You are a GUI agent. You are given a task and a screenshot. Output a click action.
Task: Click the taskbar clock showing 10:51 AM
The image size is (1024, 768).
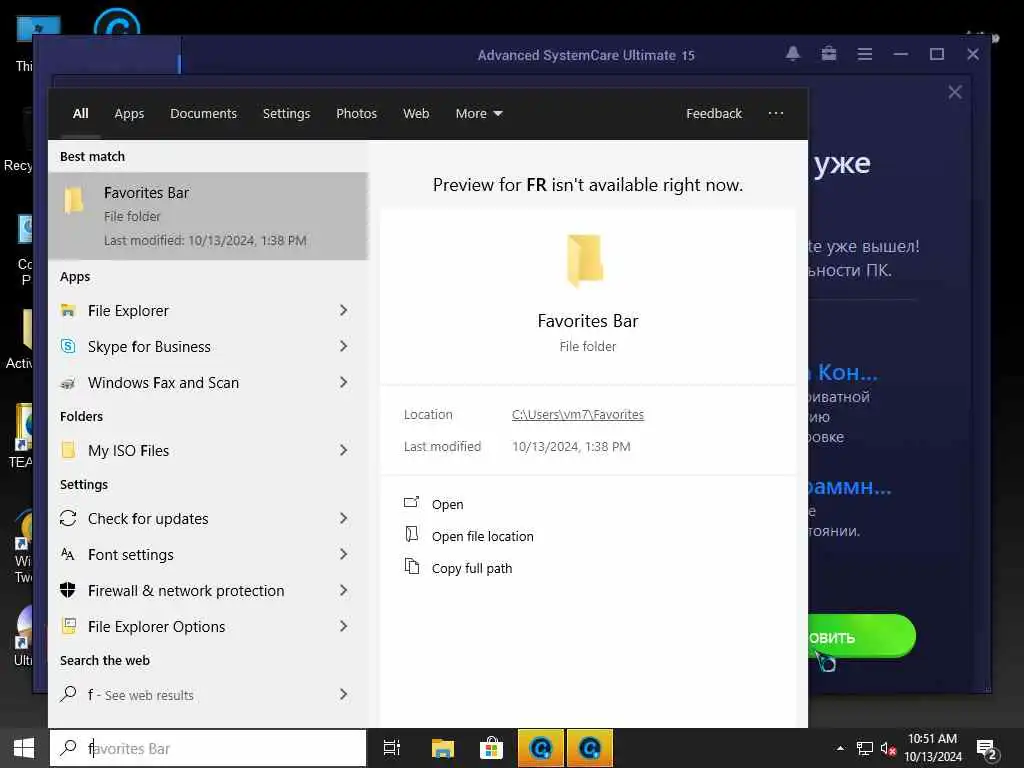(x=933, y=748)
